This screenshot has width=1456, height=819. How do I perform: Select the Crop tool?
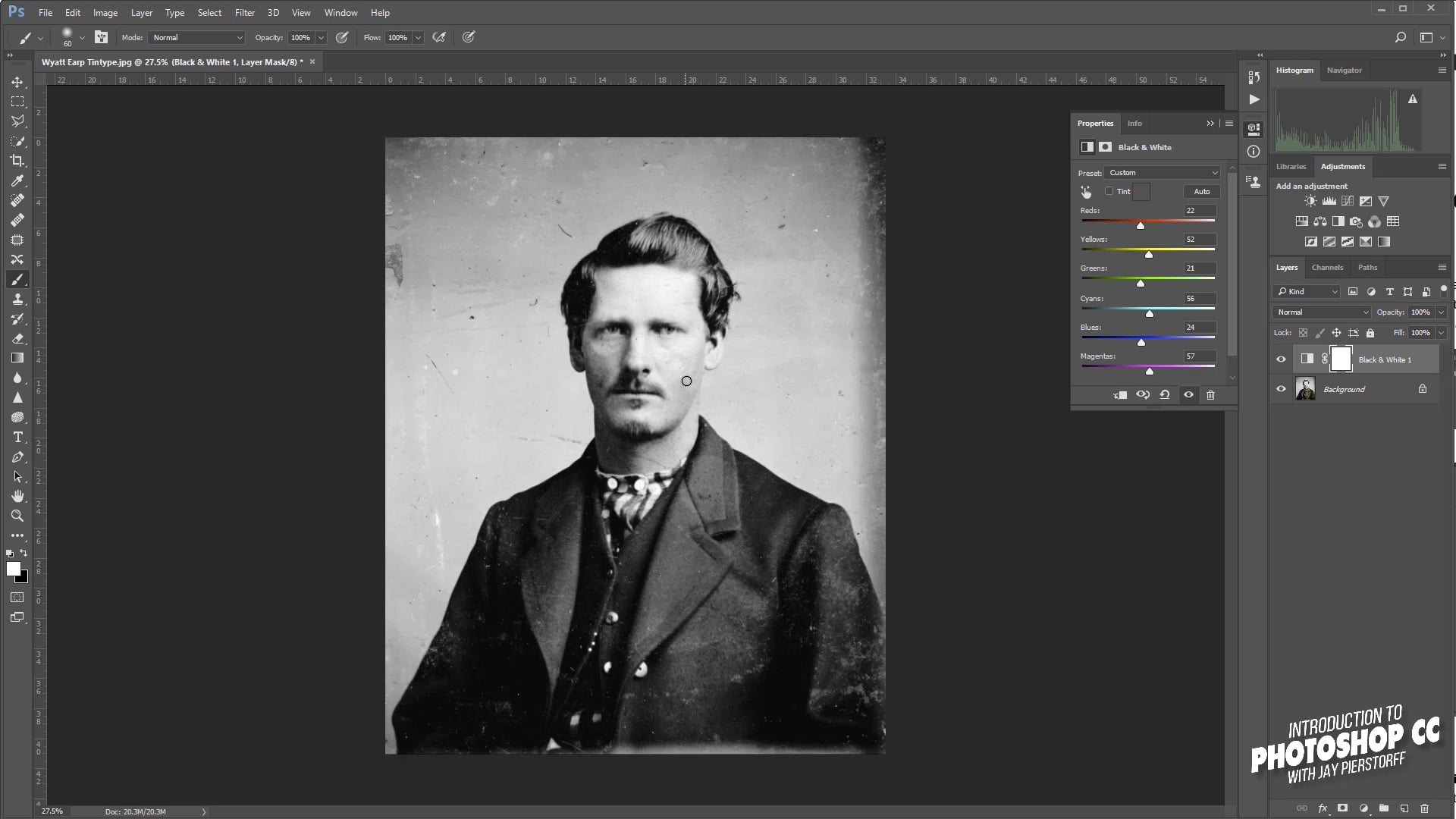coord(17,161)
